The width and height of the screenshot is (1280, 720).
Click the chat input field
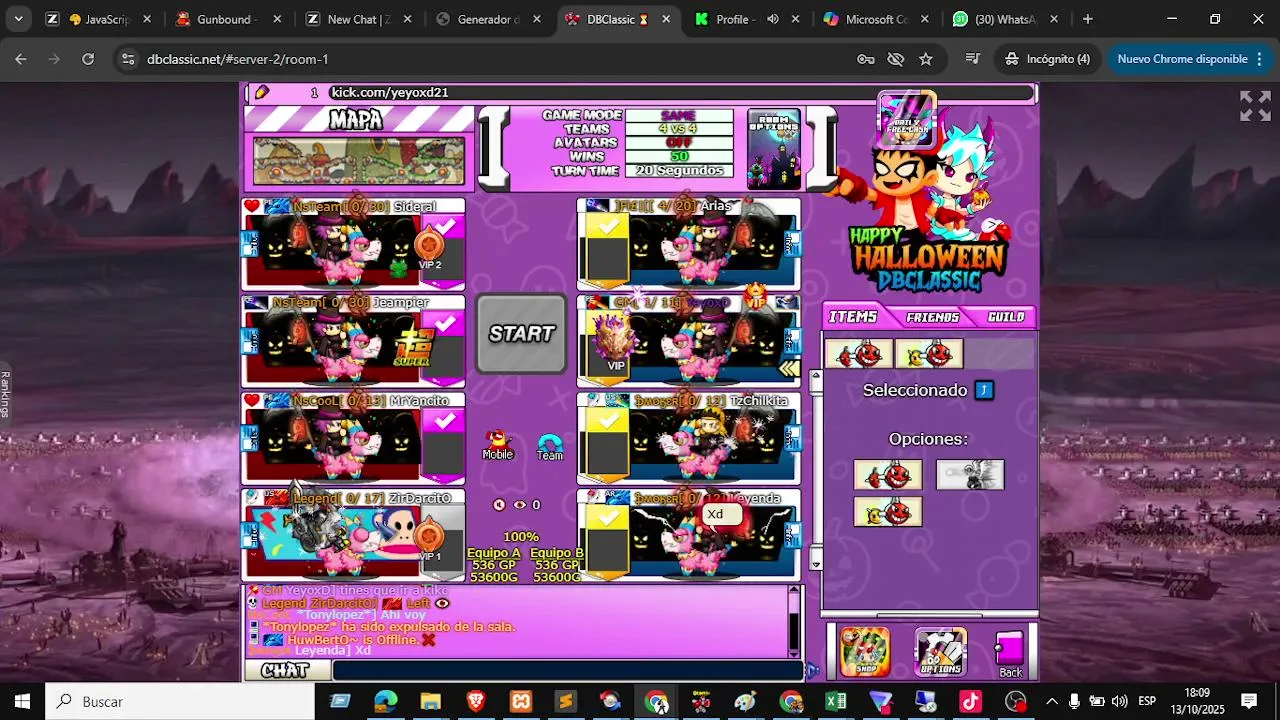[x=568, y=671]
